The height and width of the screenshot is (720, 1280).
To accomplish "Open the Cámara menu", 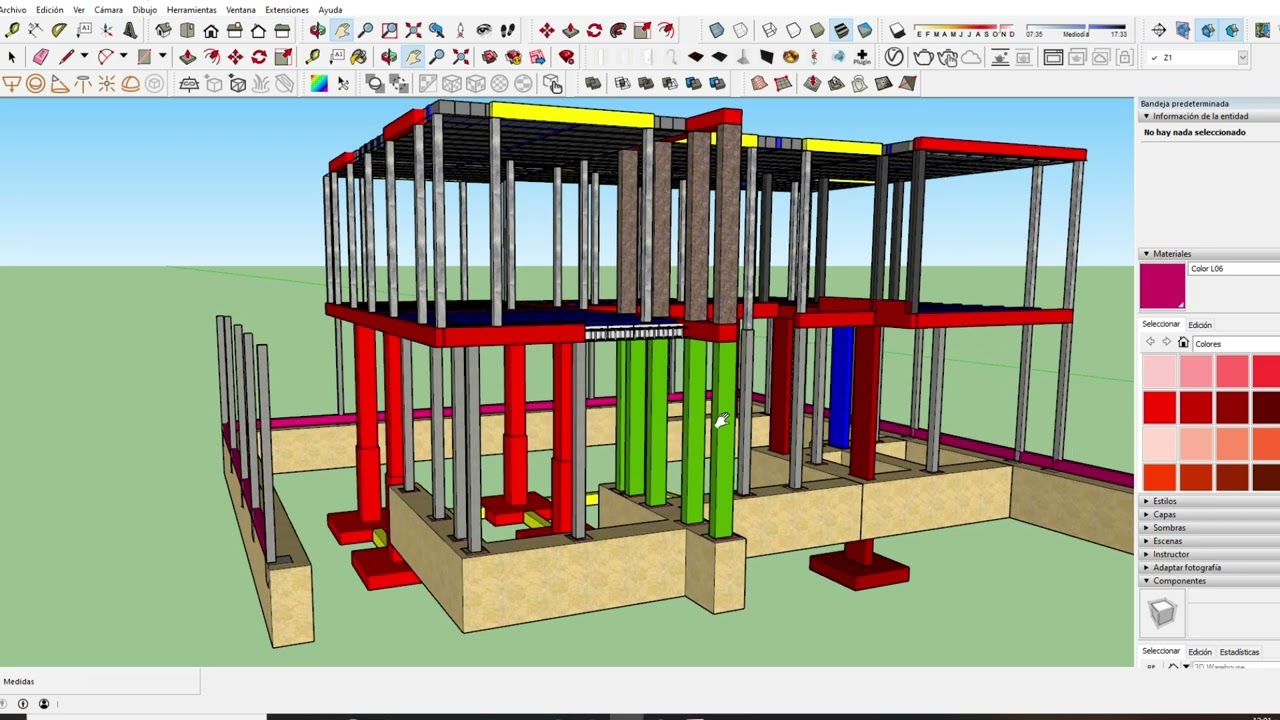I will click(108, 10).
